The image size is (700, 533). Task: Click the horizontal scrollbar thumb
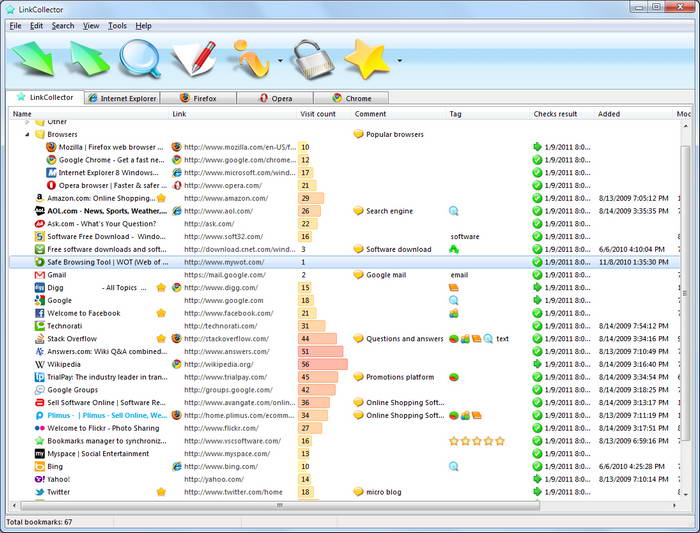[x=280, y=505]
